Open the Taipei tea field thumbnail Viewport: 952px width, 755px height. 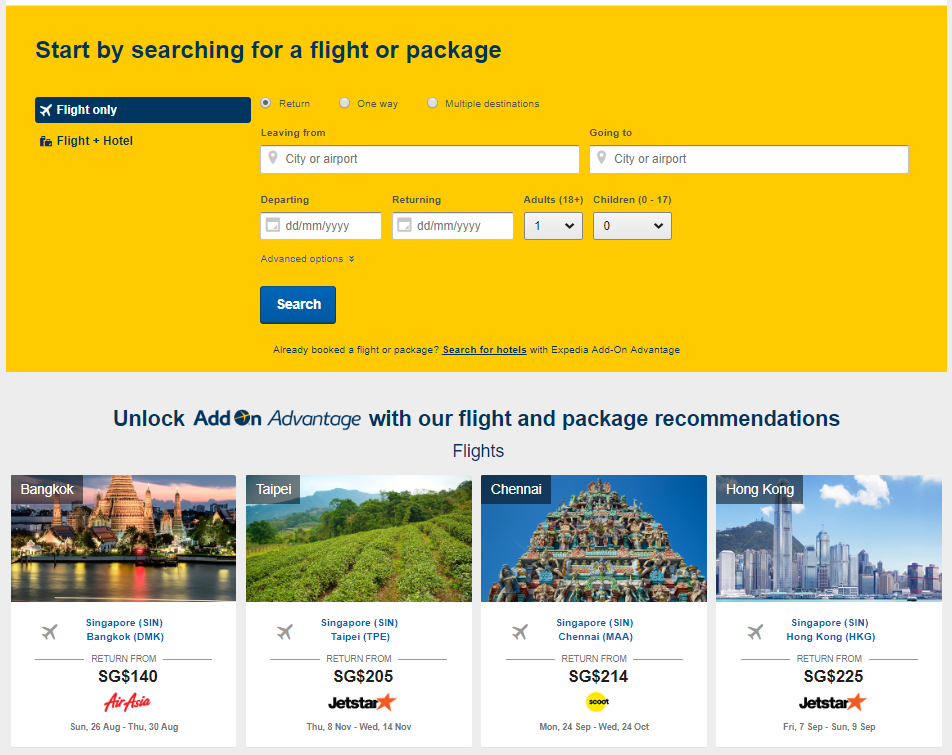tap(359, 540)
